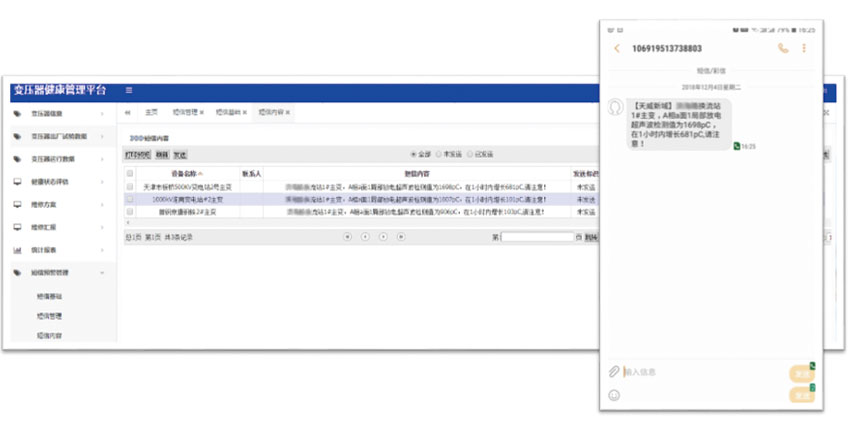Open 短信内容 submenu item in sidebar

point(48,336)
